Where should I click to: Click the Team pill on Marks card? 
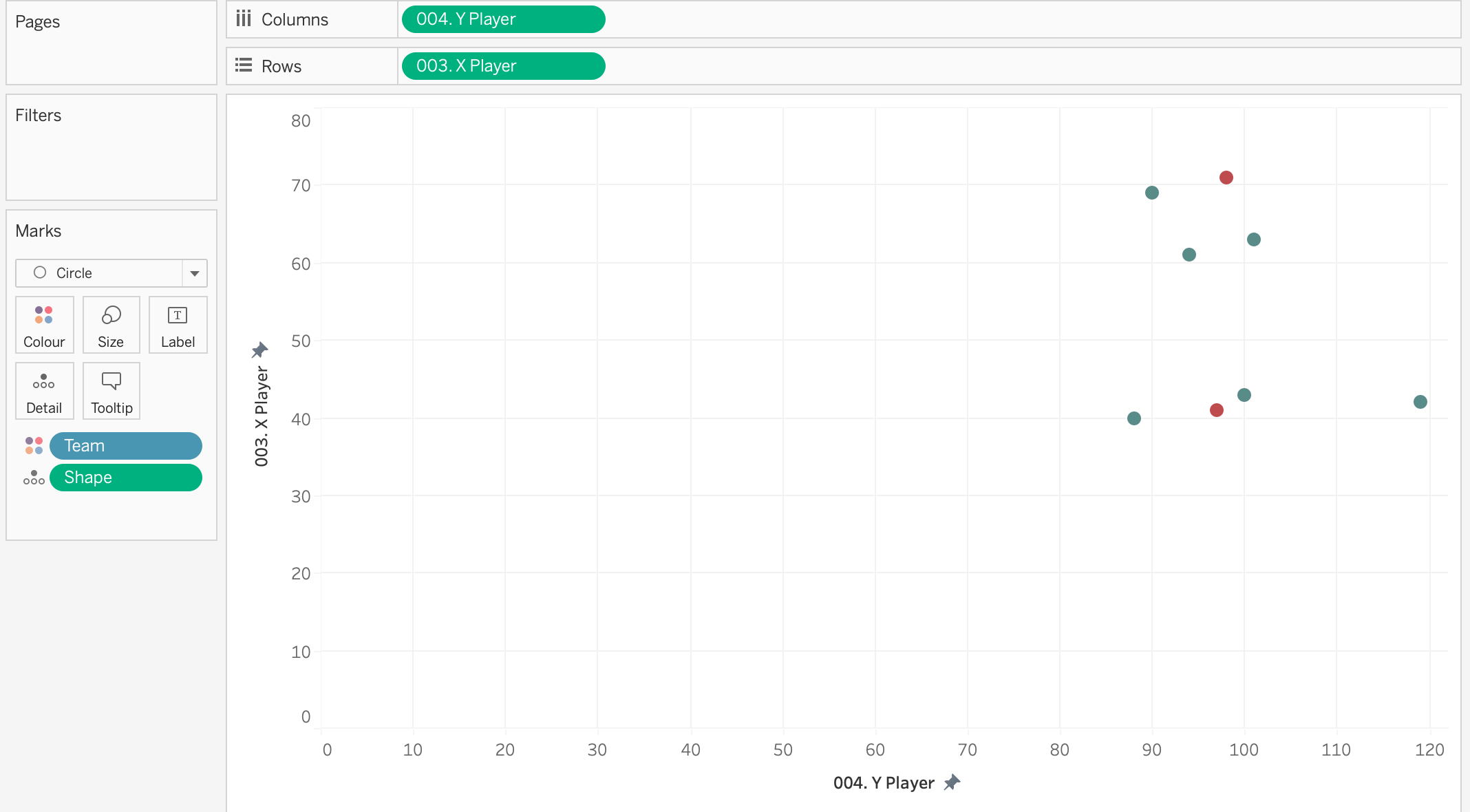pos(126,446)
